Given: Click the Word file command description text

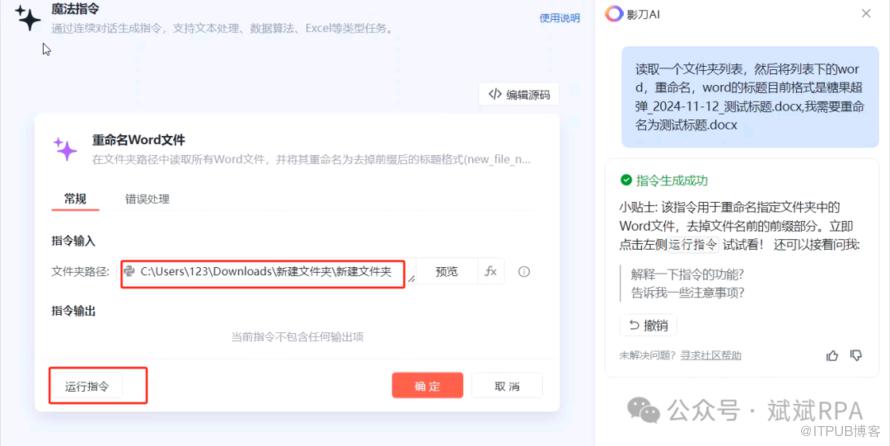Looking at the screenshot, I should click(312, 159).
